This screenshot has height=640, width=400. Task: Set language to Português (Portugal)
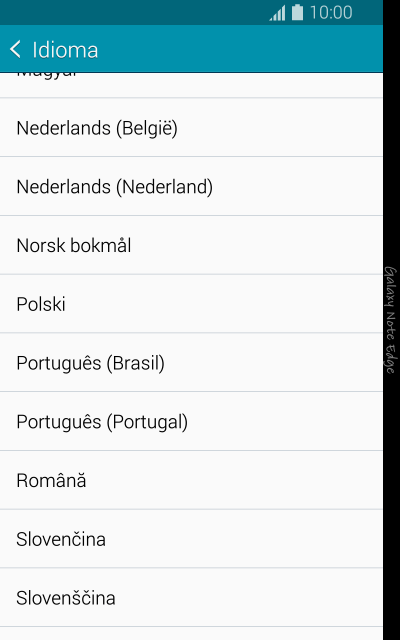(191, 421)
